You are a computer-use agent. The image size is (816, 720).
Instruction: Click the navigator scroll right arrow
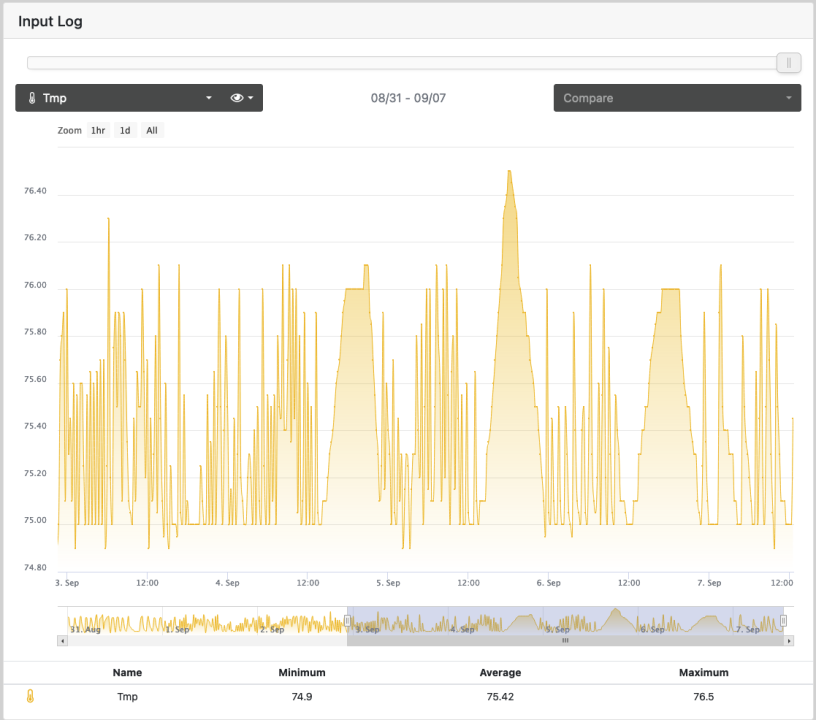click(x=789, y=641)
